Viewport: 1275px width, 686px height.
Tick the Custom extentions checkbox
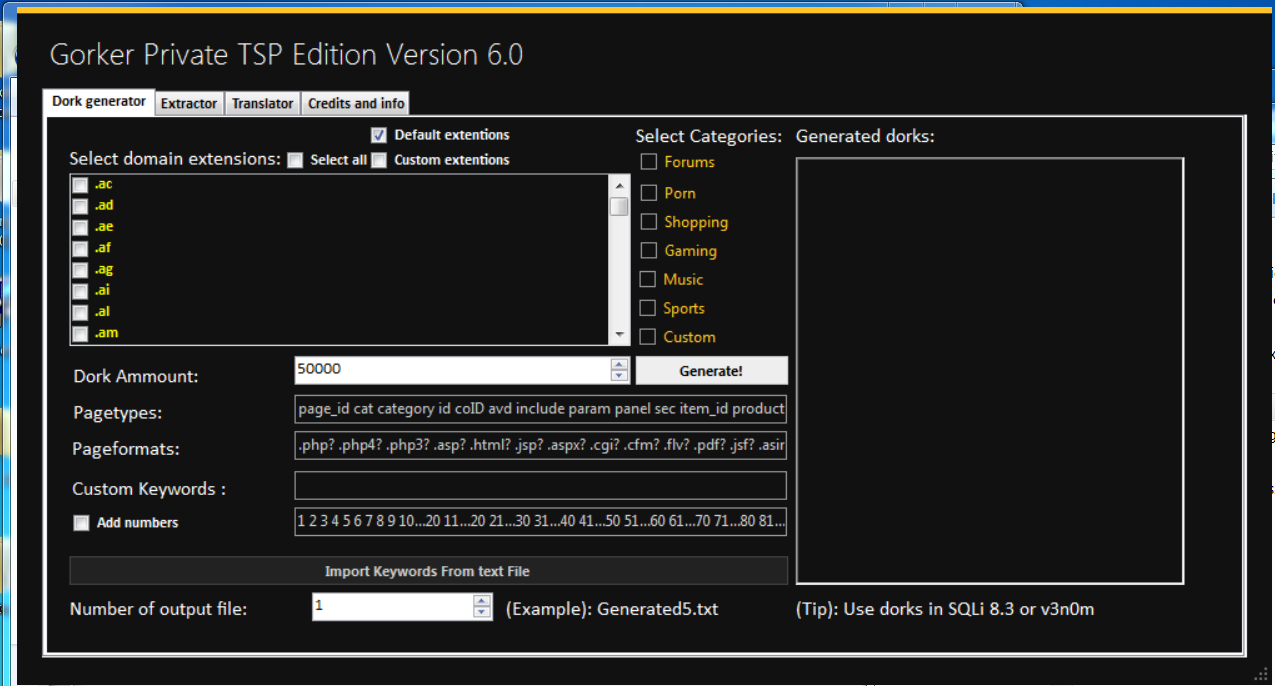(x=379, y=160)
